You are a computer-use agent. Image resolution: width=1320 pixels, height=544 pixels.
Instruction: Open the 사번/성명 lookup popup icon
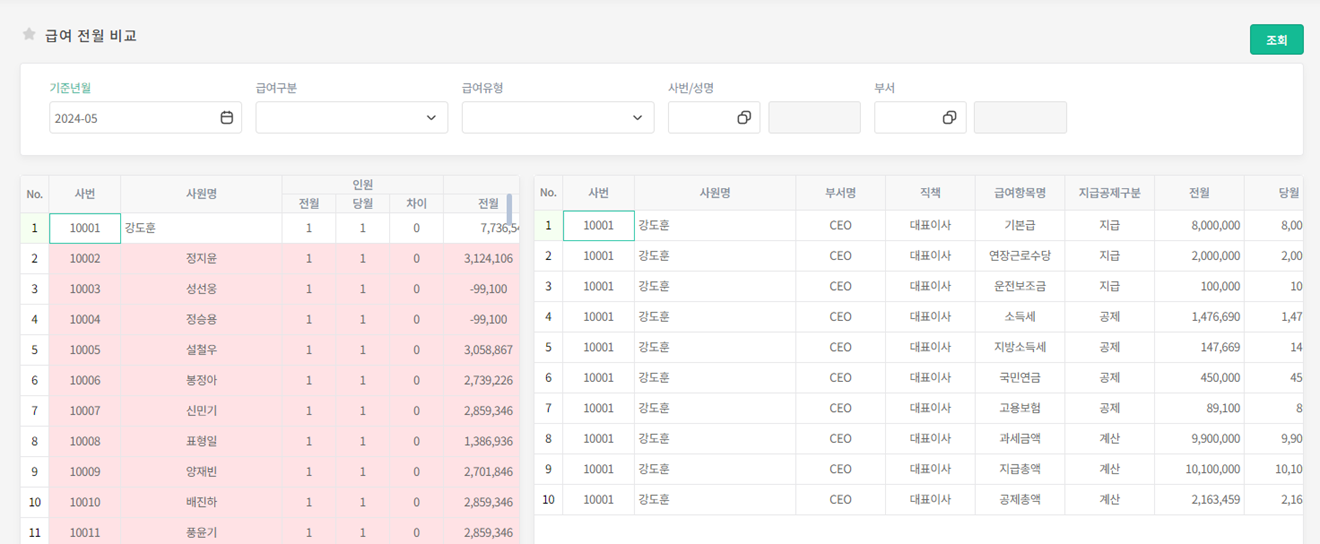pyautogui.click(x=744, y=118)
